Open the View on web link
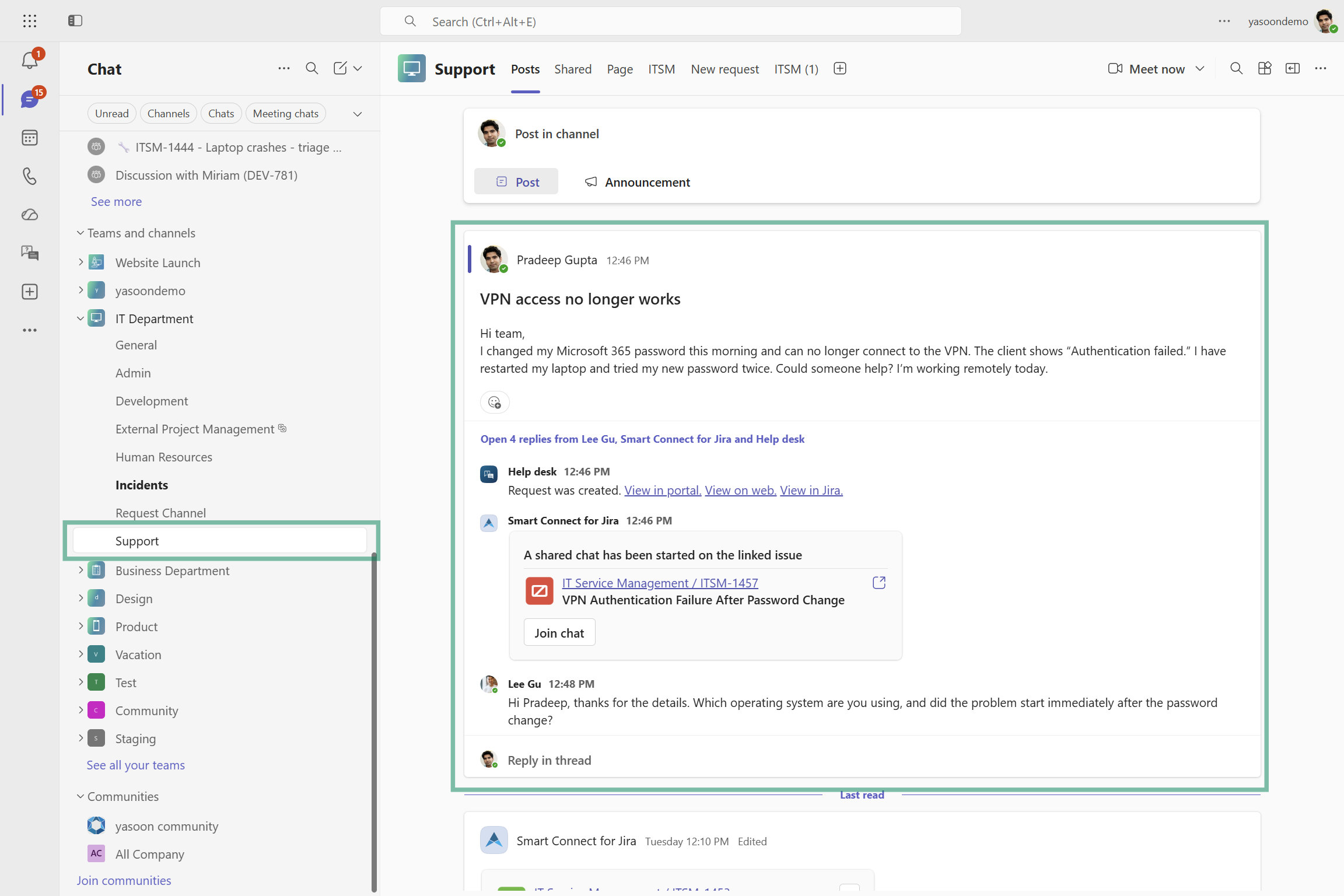Image resolution: width=1344 pixels, height=896 pixels. click(740, 491)
